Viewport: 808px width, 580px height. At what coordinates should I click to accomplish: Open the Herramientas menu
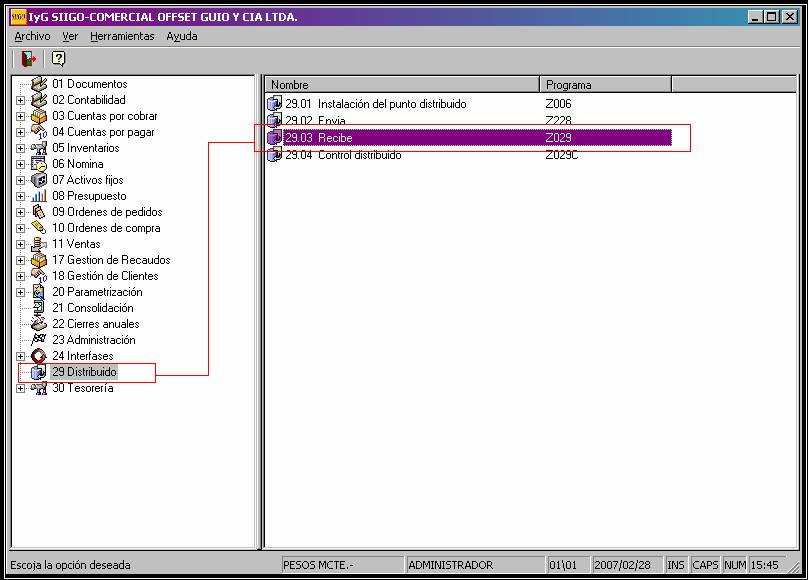(122, 36)
